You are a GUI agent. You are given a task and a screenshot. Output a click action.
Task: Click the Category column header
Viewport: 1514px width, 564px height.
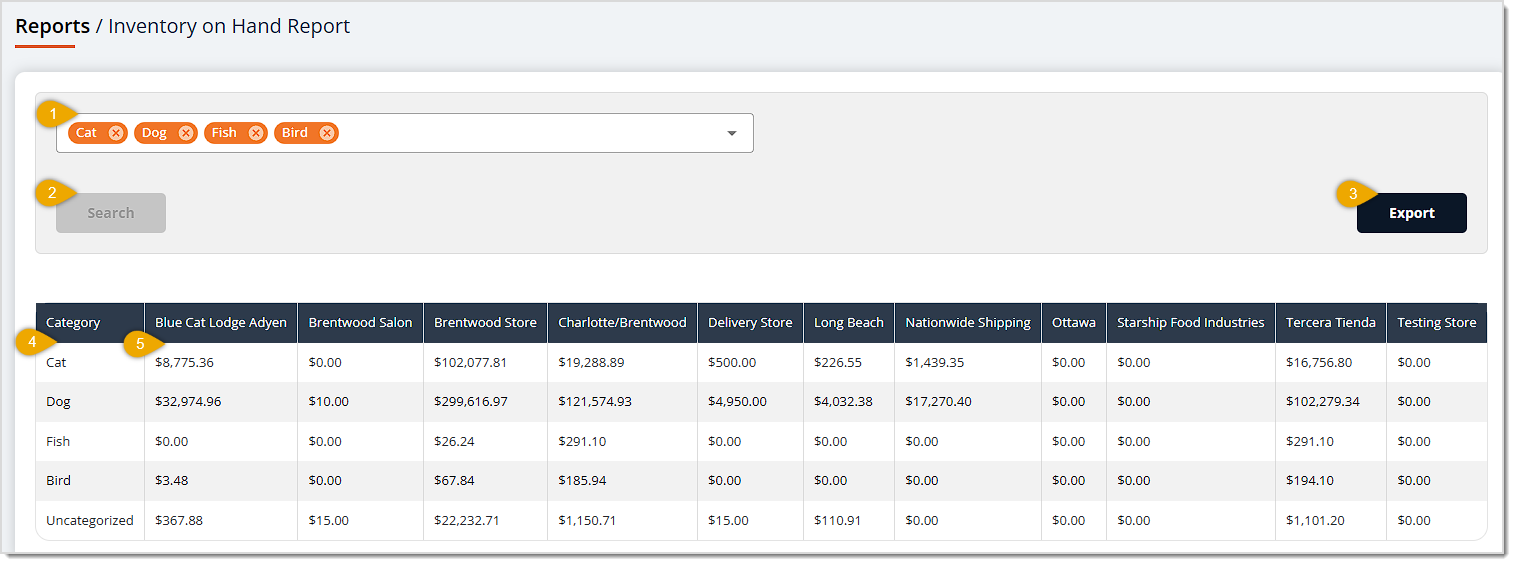coord(90,323)
